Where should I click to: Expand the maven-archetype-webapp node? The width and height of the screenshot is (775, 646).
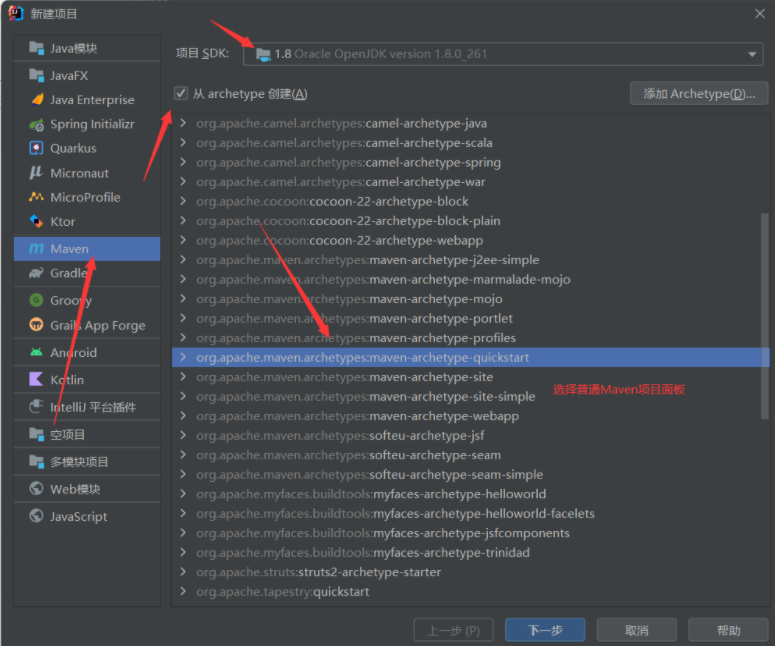pyautogui.click(x=183, y=416)
